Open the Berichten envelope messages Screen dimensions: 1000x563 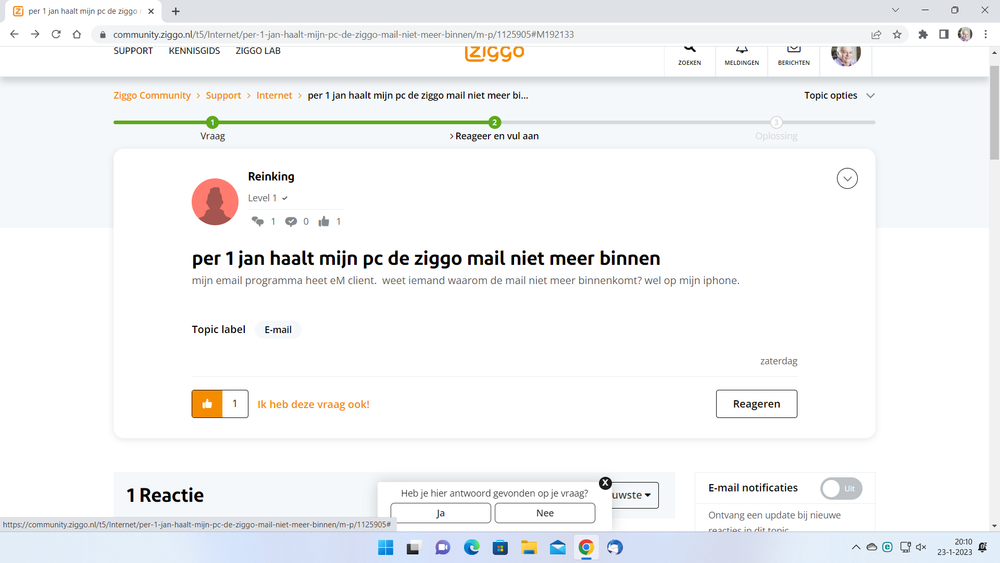point(793,55)
